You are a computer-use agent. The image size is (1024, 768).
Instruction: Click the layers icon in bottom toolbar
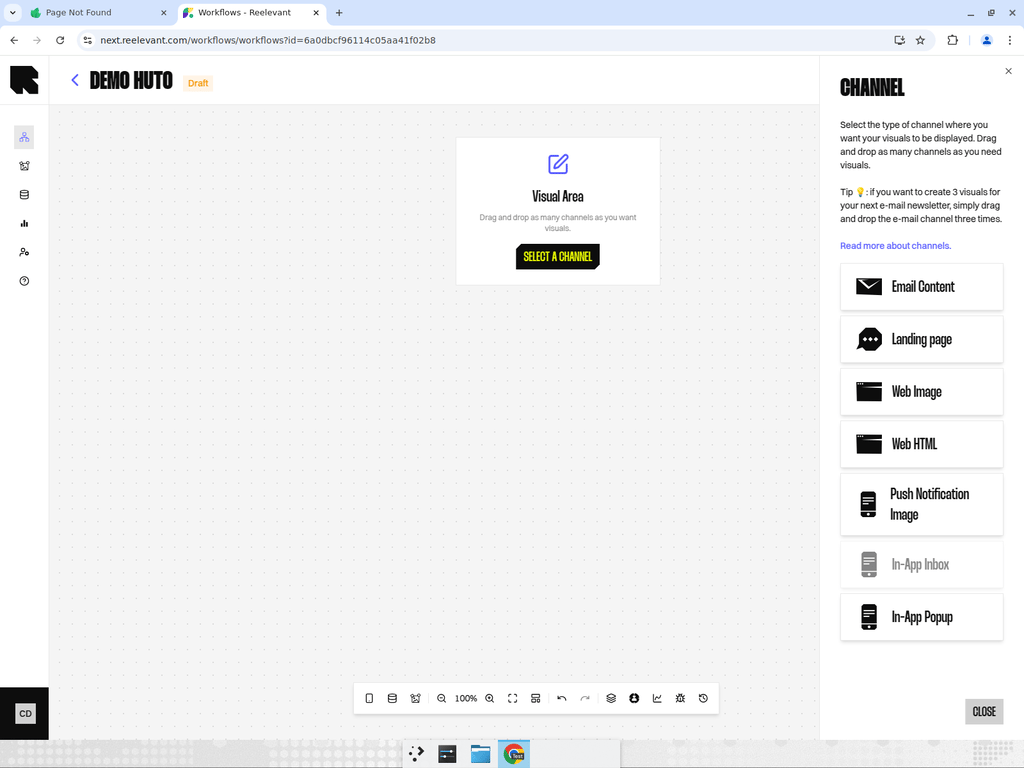click(x=611, y=698)
